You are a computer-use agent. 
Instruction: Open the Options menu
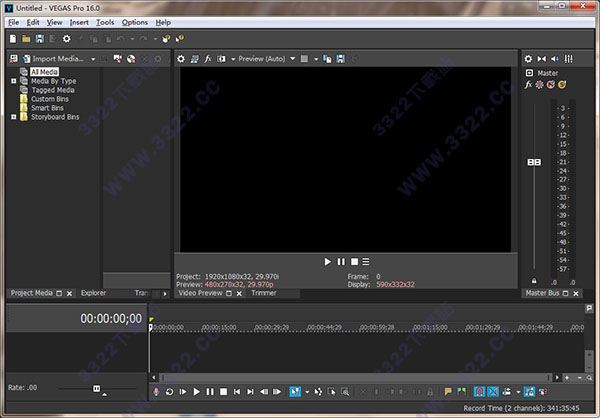[x=135, y=23]
